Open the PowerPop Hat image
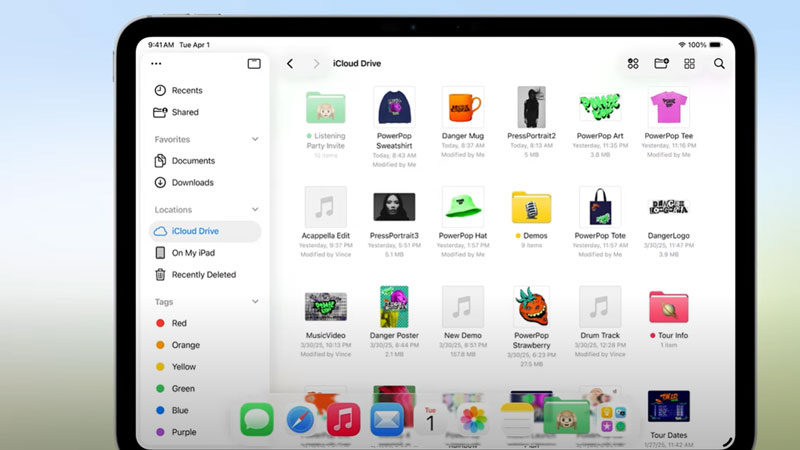Viewport: 800px width, 450px height. [x=463, y=207]
